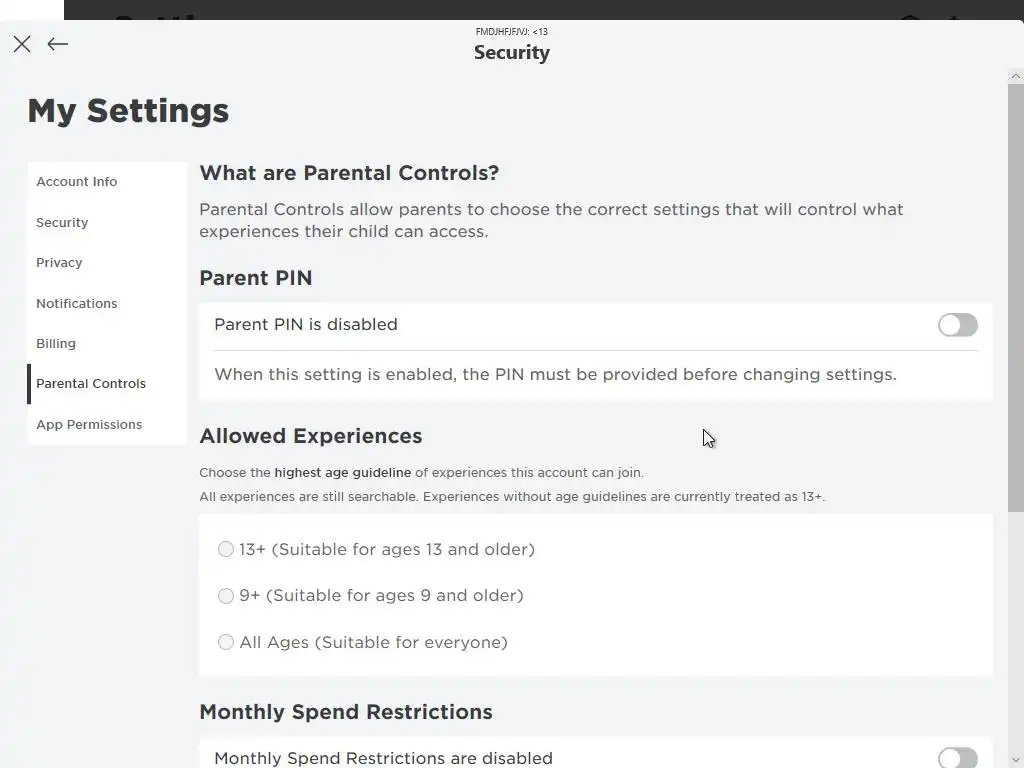Screen dimensions: 1024x768
Task: Click the My Settings heading
Action: [x=128, y=111]
